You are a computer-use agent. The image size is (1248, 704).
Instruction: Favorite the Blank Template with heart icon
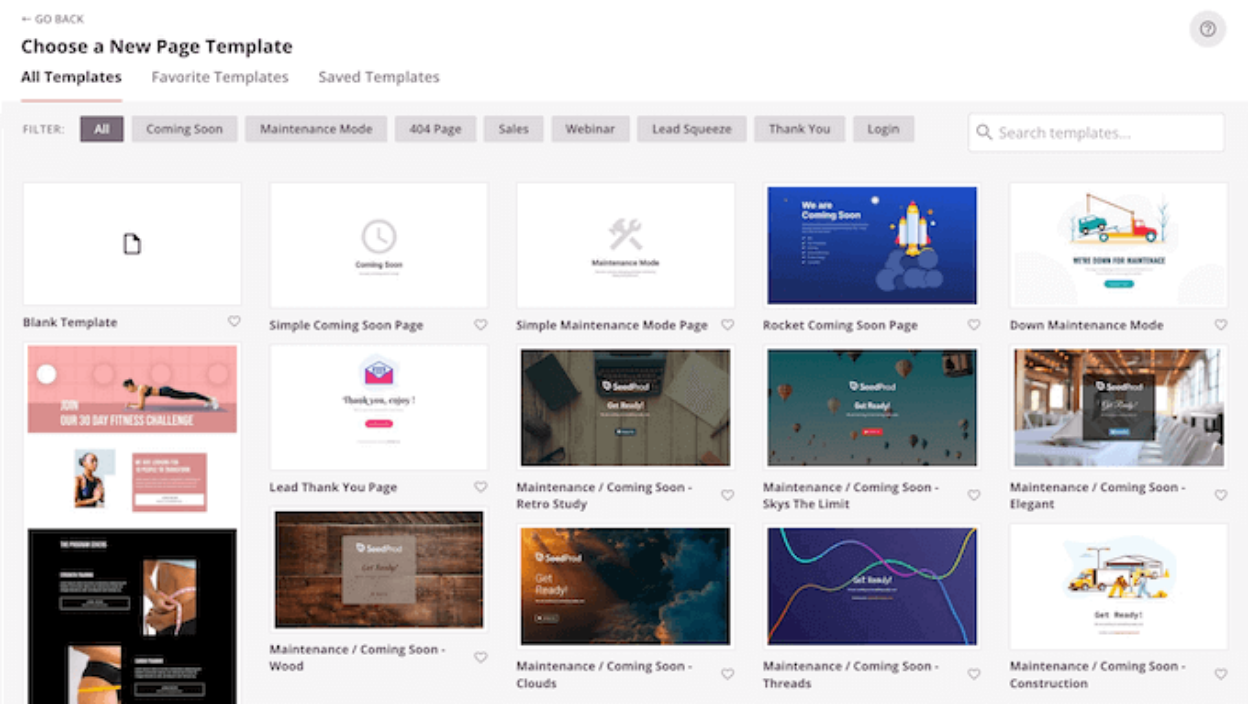(x=234, y=322)
